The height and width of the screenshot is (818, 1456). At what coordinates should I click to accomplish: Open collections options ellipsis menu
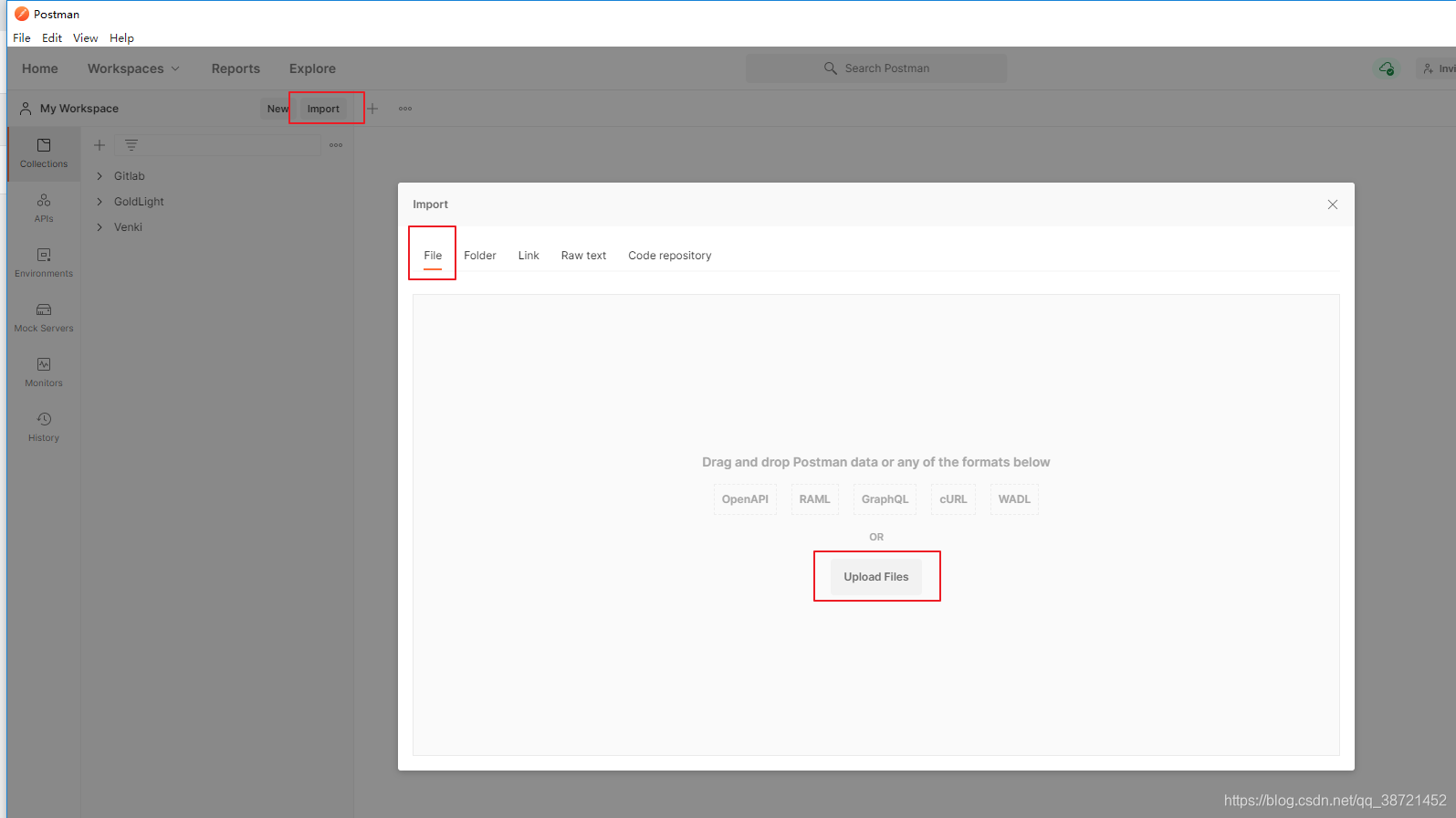pyautogui.click(x=336, y=145)
